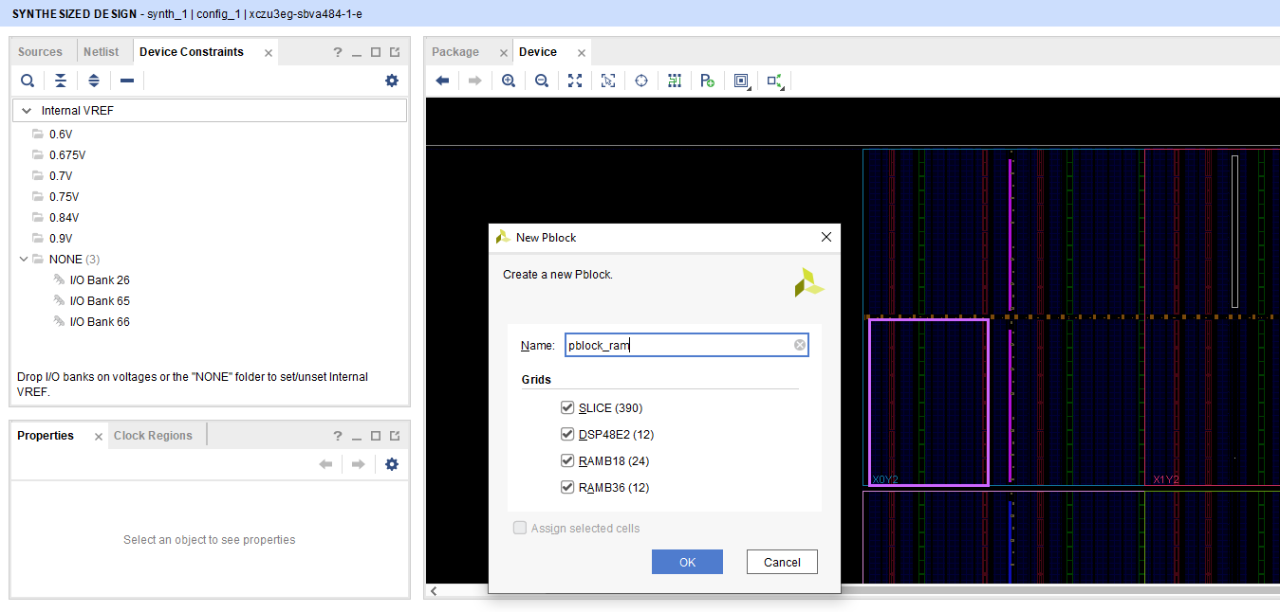Open settings gear in Properties panel

click(392, 464)
